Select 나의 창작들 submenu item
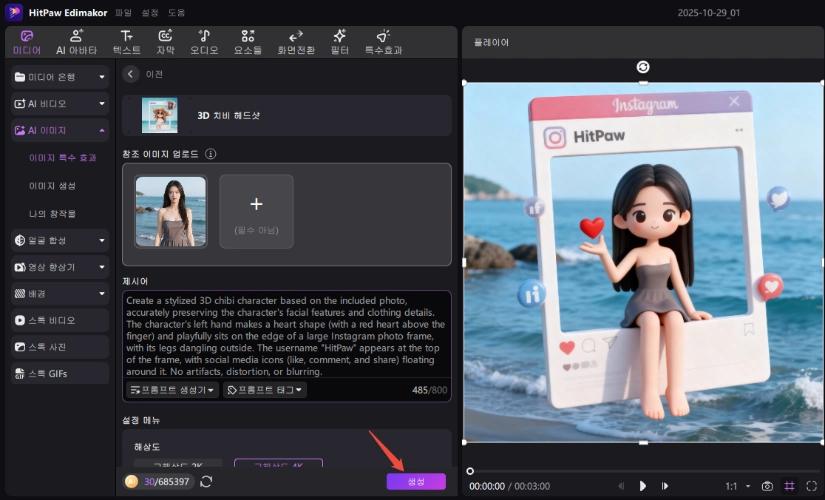This screenshot has width=825, height=500. (x=52, y=214)
